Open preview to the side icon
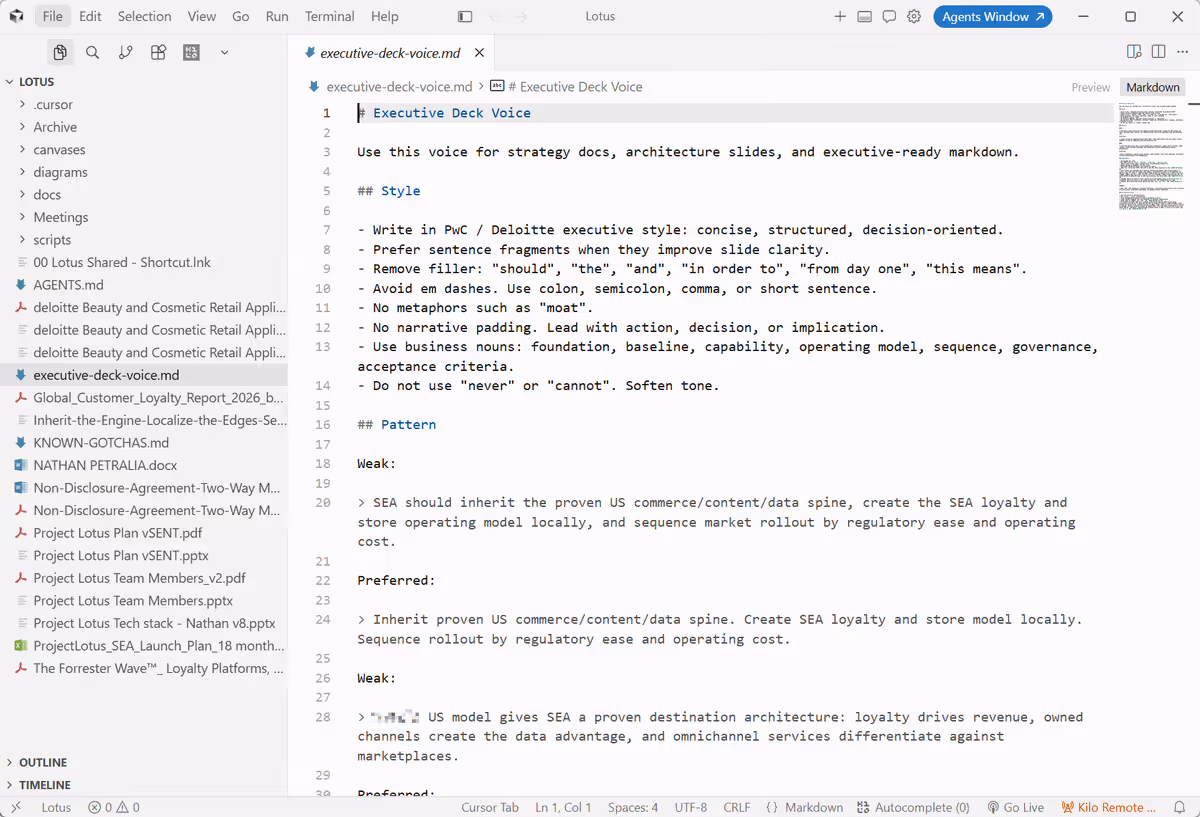 [x=1134, y=52]
